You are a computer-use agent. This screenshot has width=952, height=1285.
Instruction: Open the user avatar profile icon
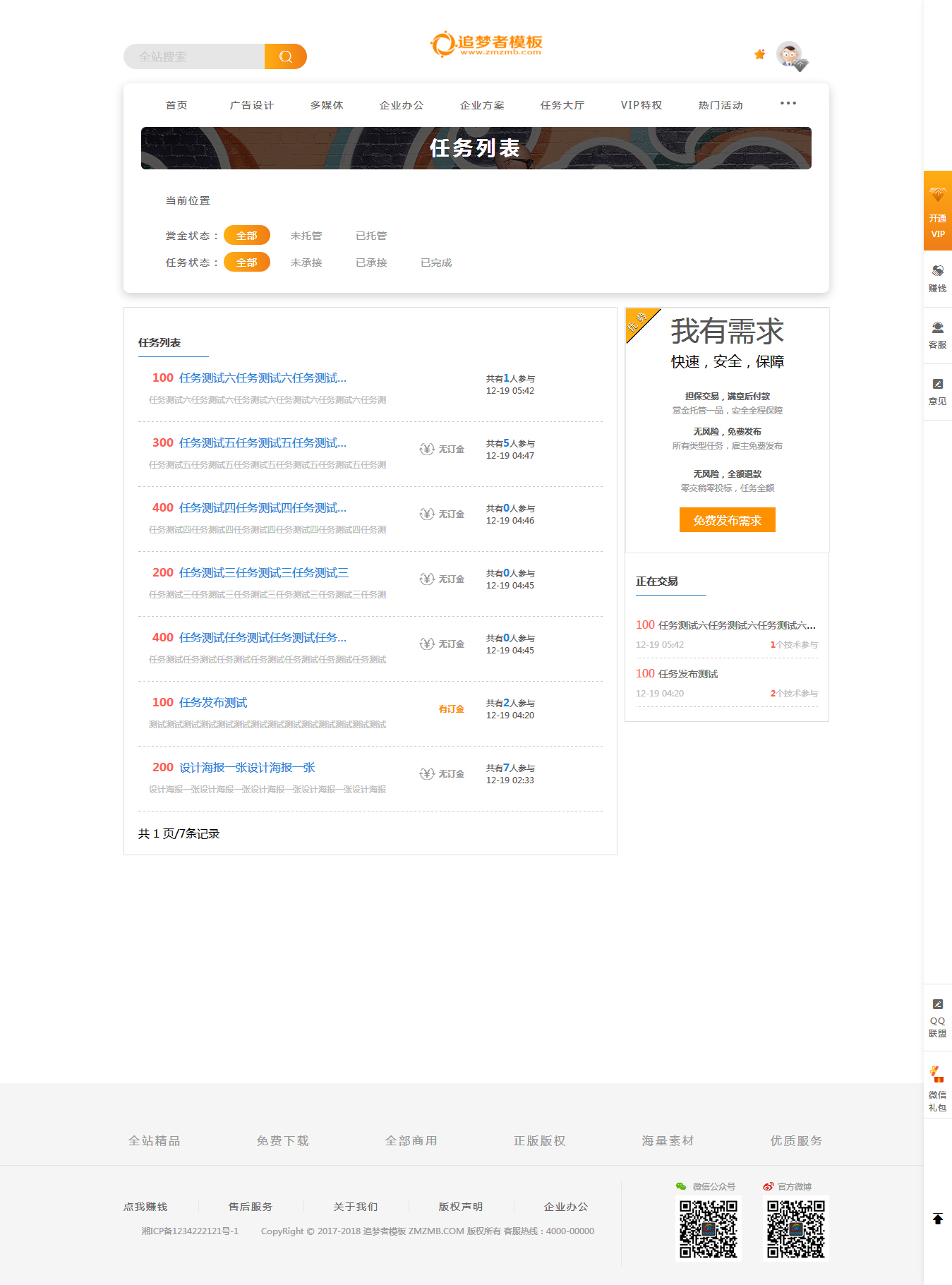coord(790,54)
